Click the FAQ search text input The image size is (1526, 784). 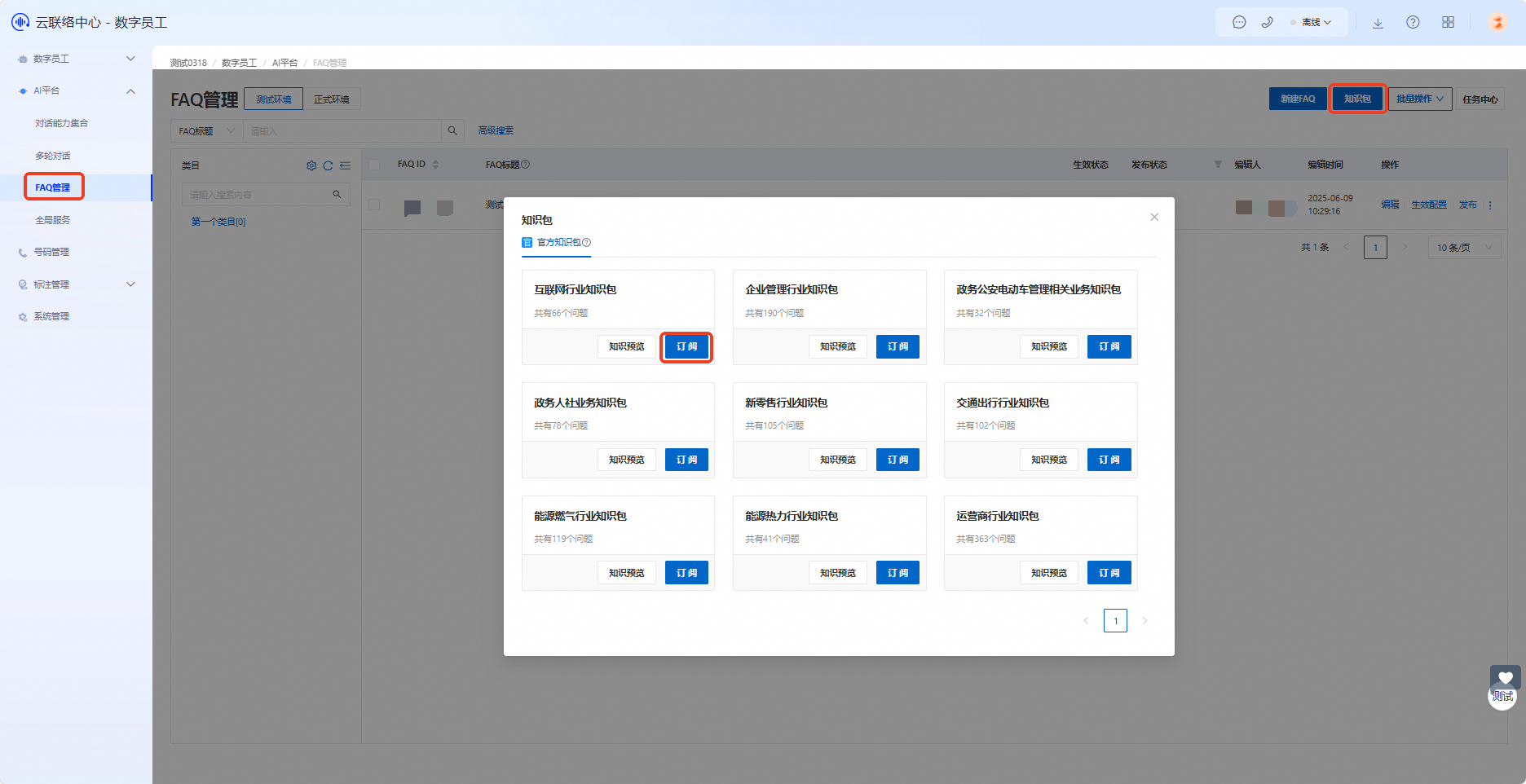point(342,130)
